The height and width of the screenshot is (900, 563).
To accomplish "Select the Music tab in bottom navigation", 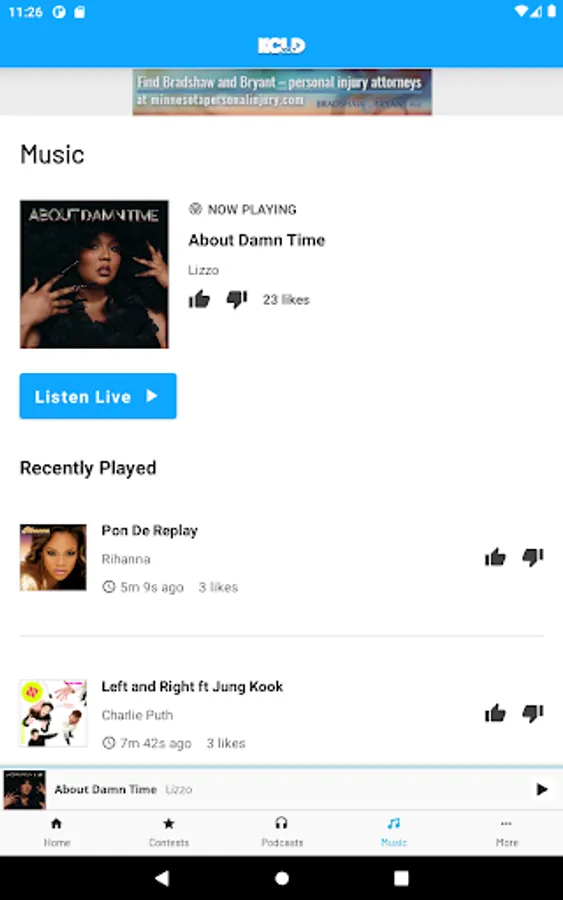I will 394,832.
